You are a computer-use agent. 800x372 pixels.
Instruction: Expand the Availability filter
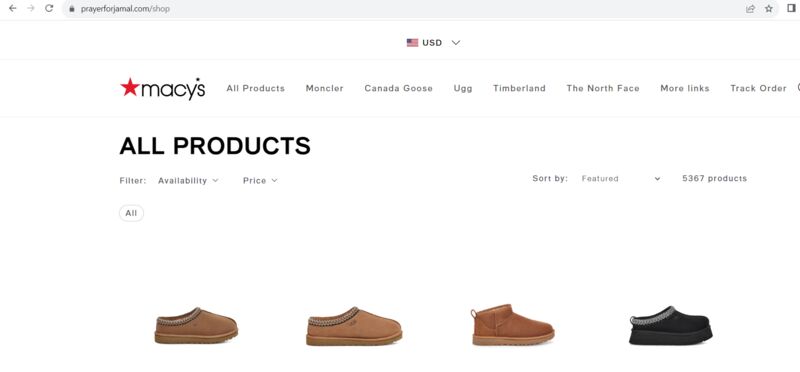(188, 181)
